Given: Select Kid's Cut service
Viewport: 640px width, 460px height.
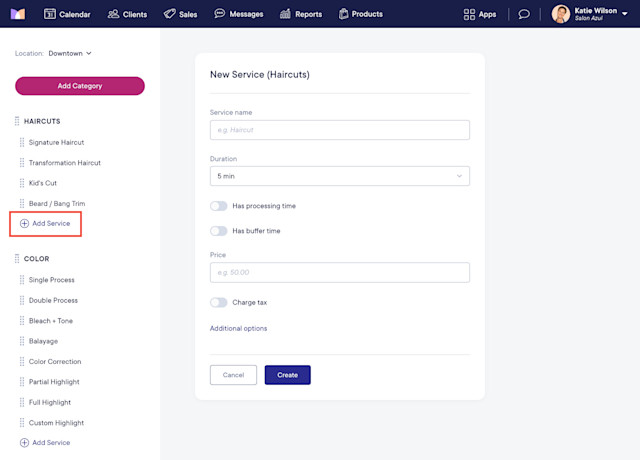Looking at the screenshot, I should tap(43, 183).
